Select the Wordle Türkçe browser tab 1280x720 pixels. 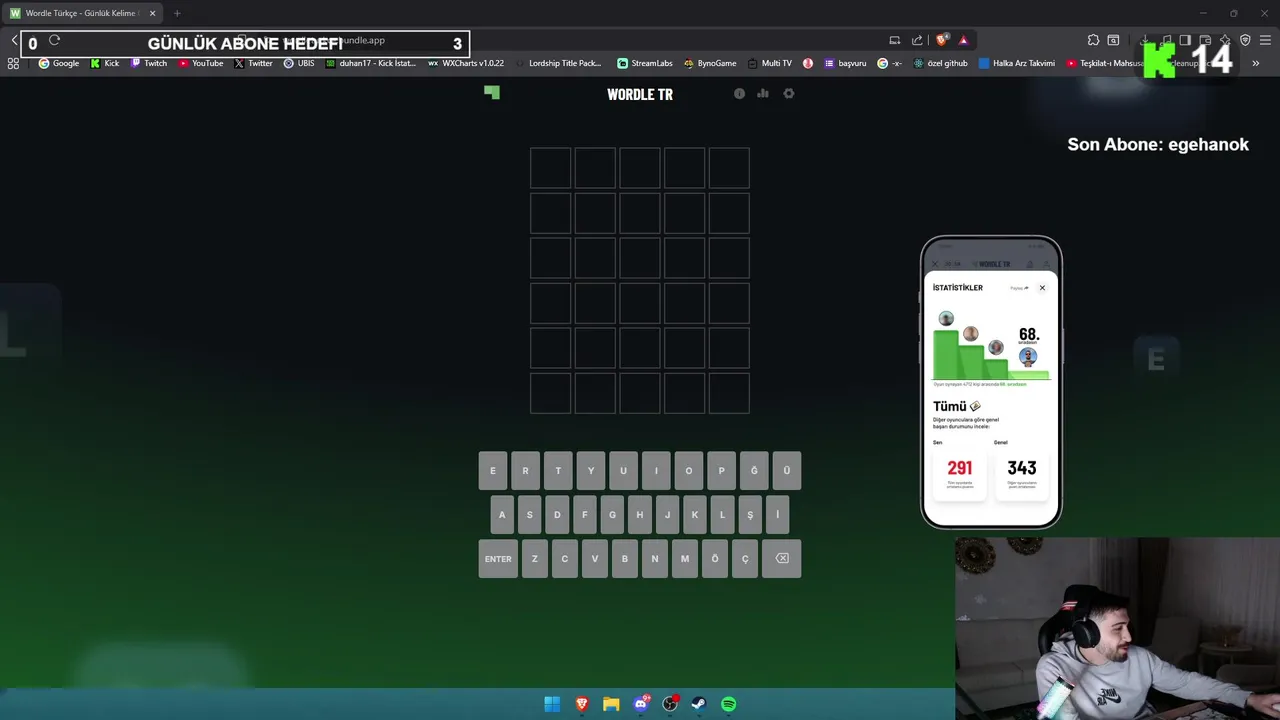point(82,13)
